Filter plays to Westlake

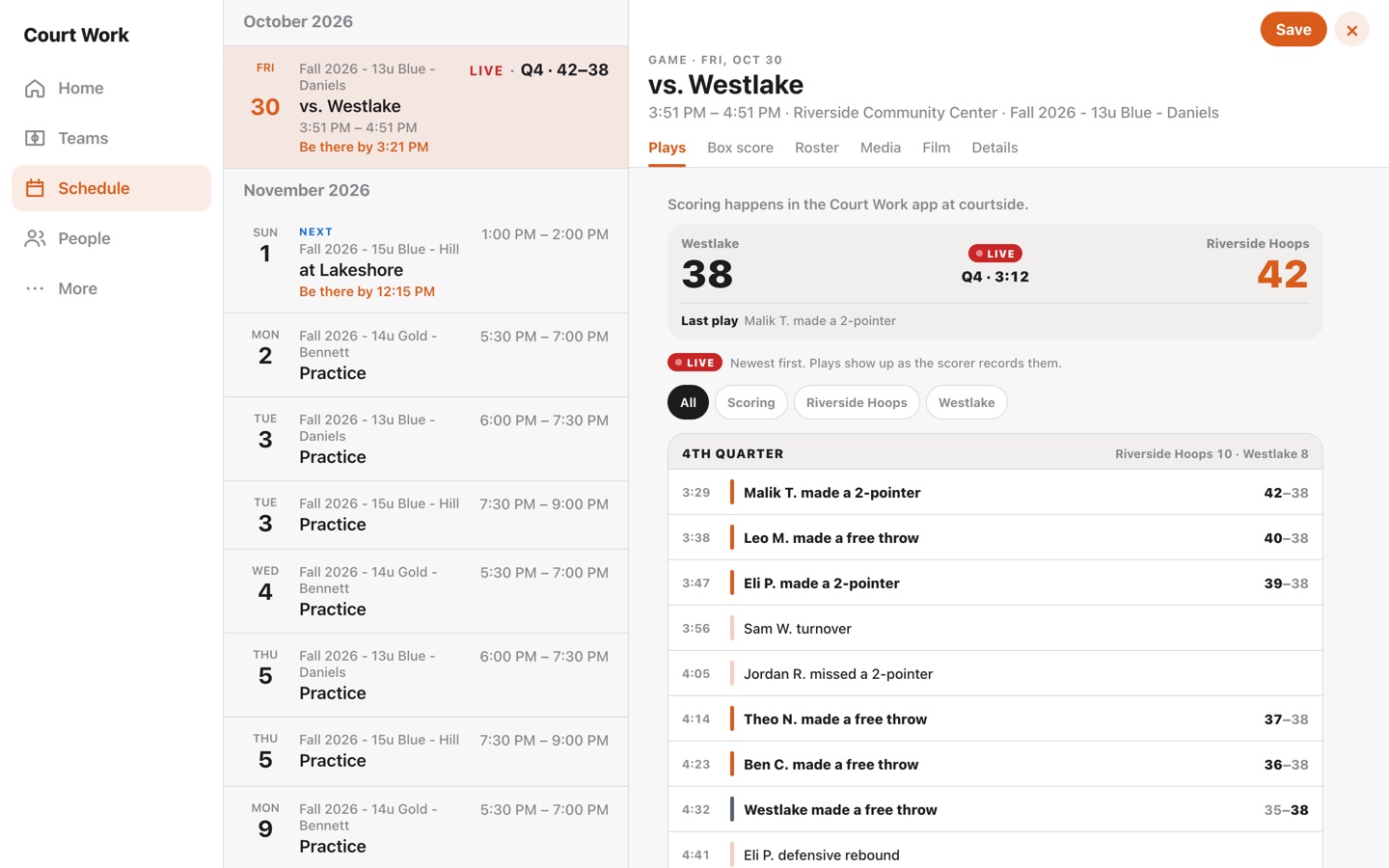click(x=967, y=402)
